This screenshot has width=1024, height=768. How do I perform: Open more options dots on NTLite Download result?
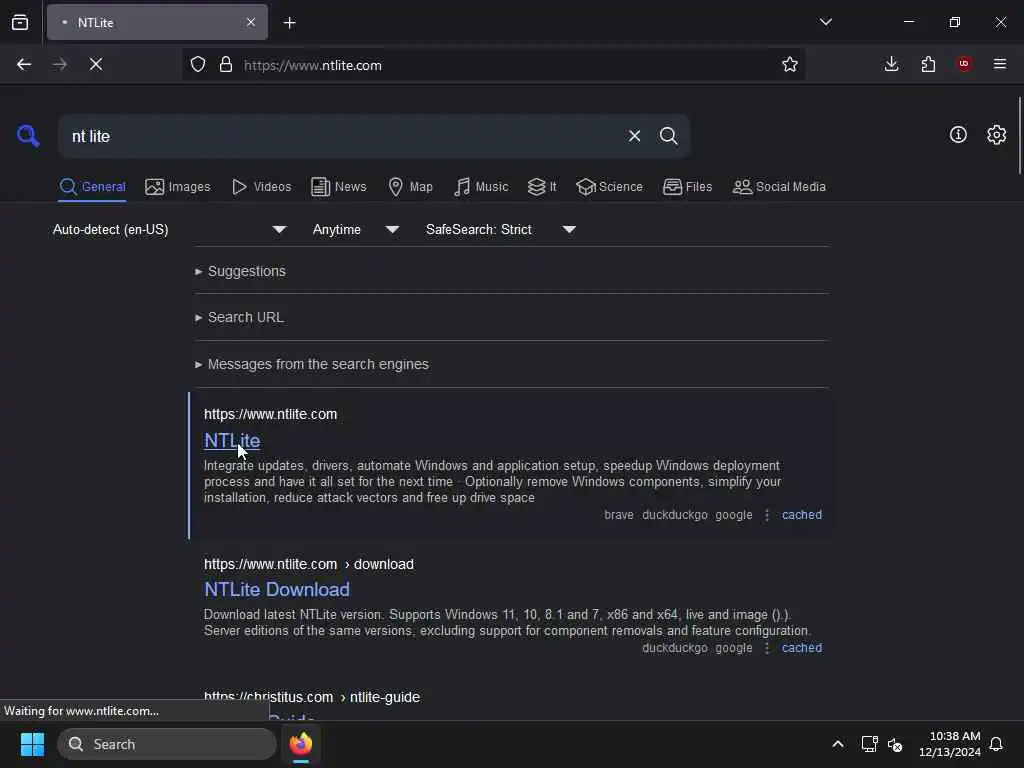pyautogui.click(x=767, y=648)
